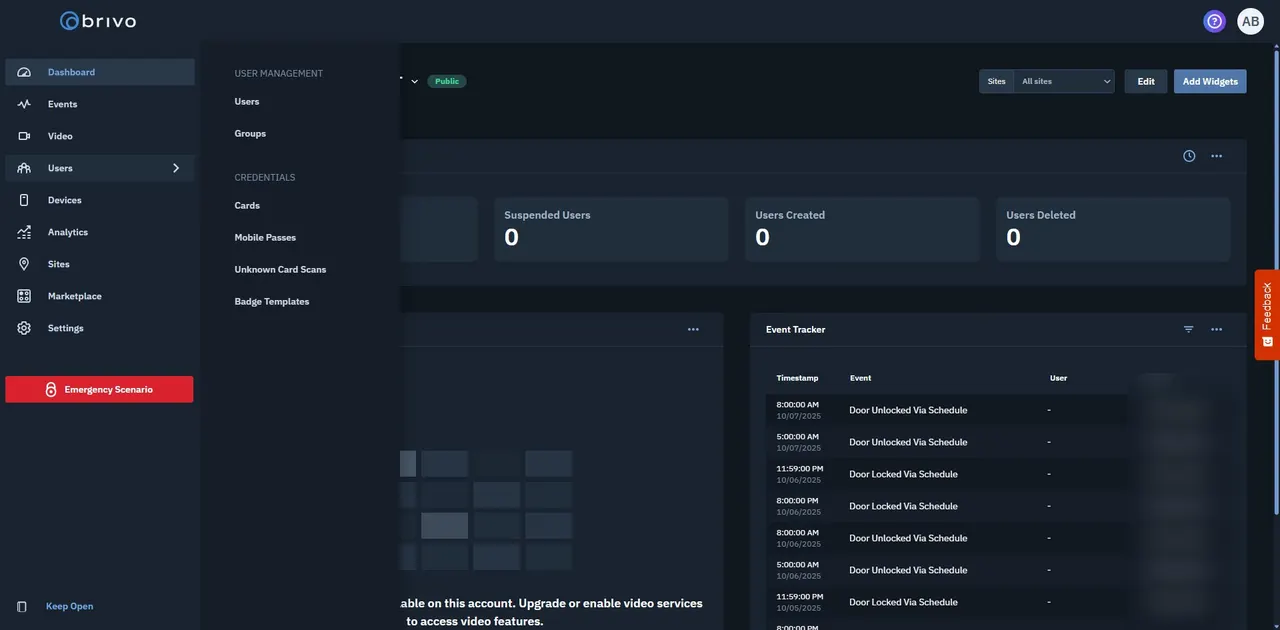The image size is (1280, 630).
Task: Click the Event Tracker widget title
Action: tap(795, 330)
